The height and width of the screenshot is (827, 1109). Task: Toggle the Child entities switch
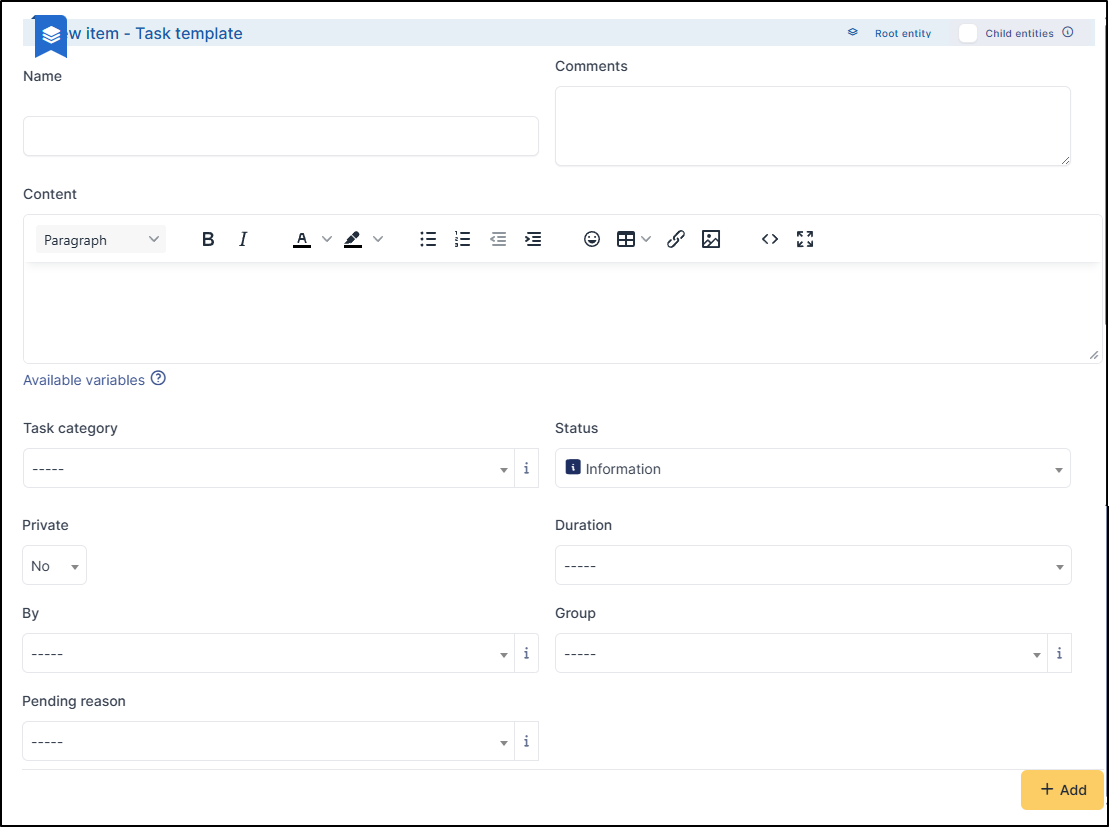[x=968, y=33]
